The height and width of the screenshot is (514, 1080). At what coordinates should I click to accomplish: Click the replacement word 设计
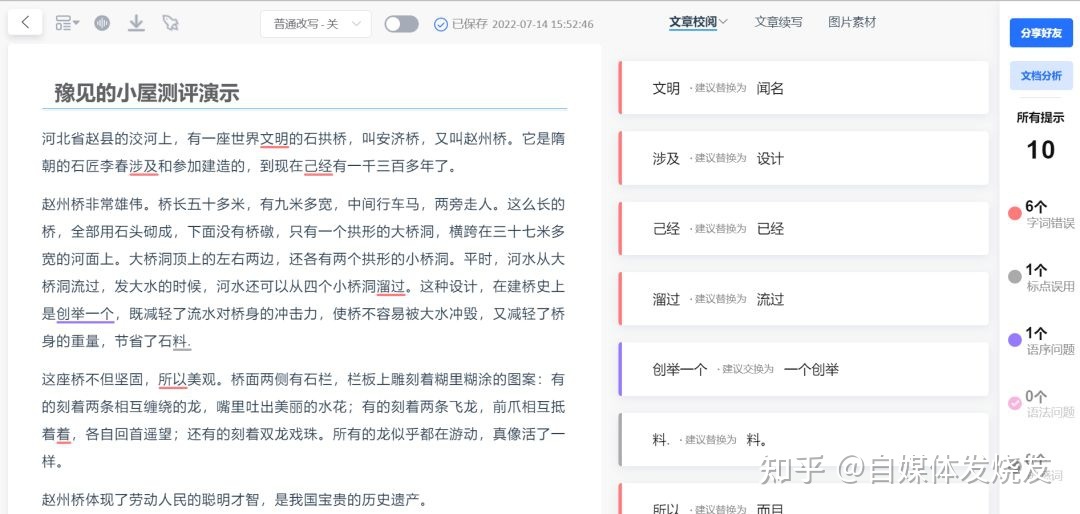pyautogui.click(x=770, y=158)
